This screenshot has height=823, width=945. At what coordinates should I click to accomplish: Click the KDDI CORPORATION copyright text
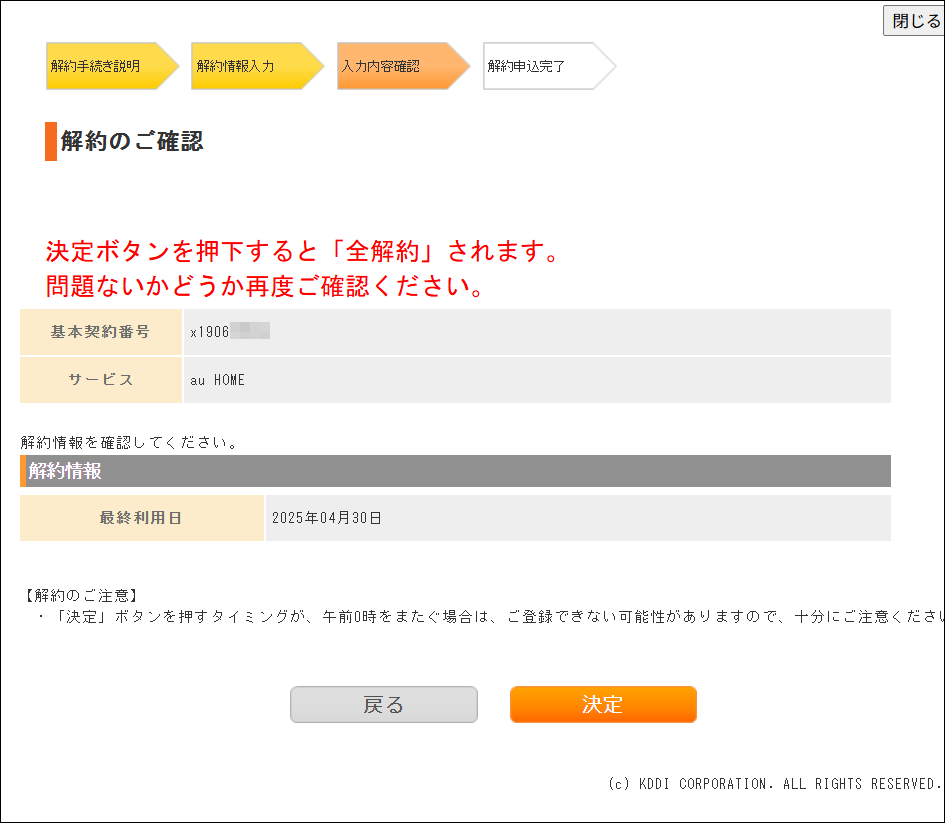[x=774, y=784]
